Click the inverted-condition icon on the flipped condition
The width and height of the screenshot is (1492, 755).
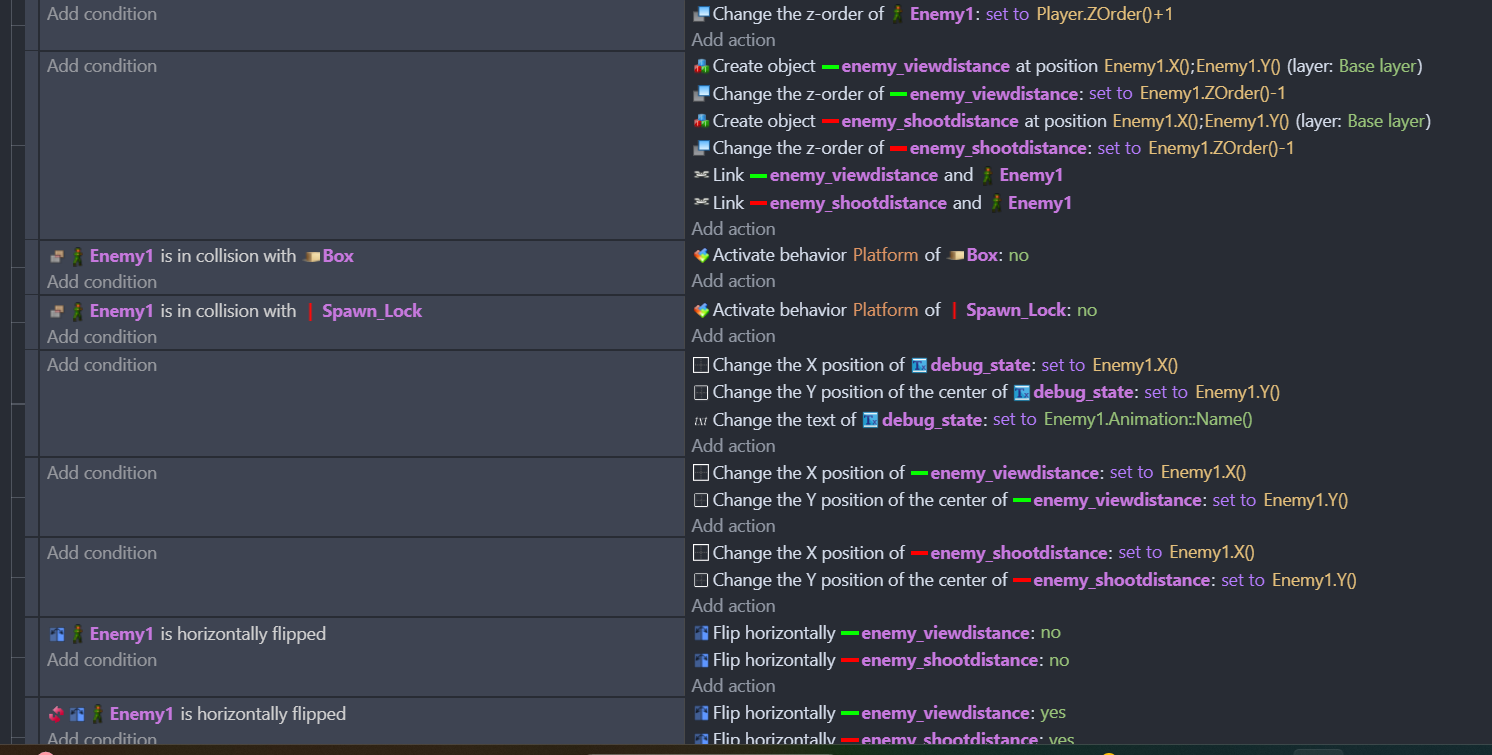click(x=57, y=714)
